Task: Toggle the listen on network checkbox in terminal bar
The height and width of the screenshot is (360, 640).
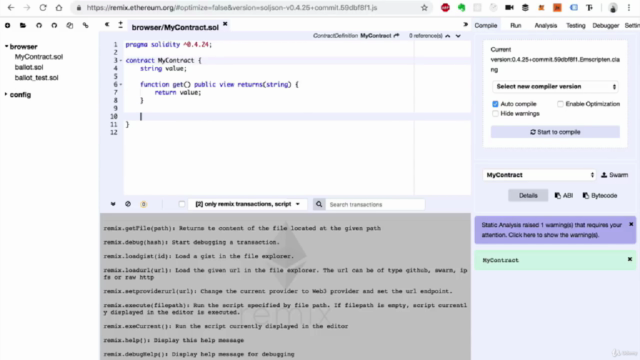Action: coord(182,204)
